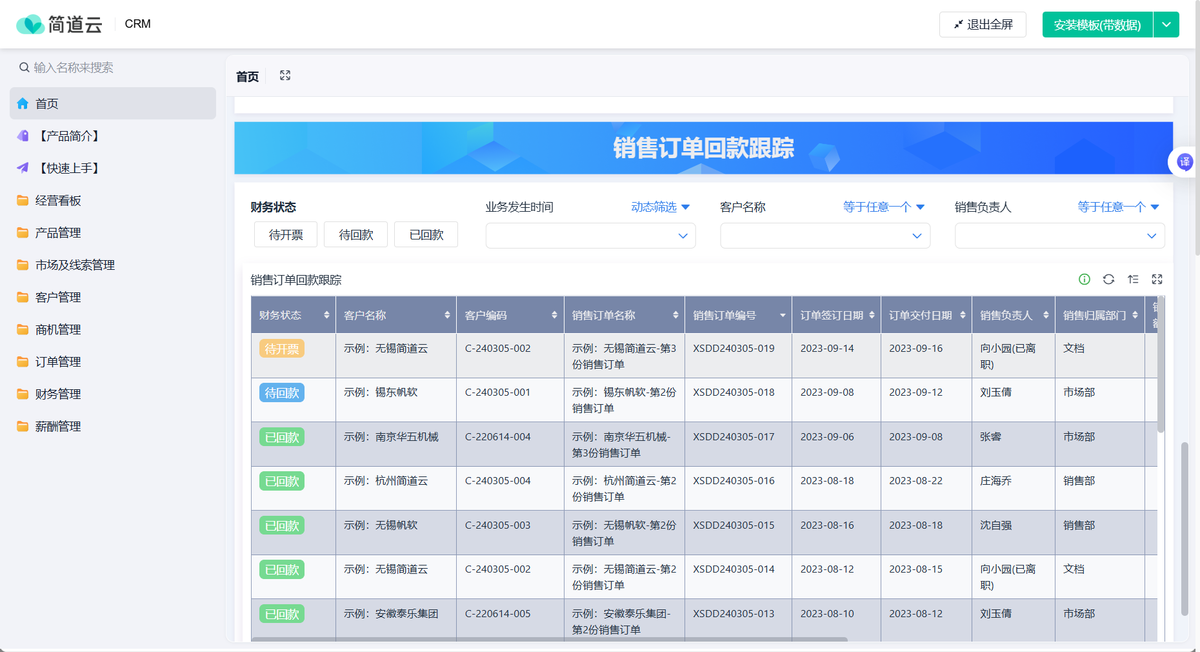Click the sort-list icon above the table

pyautogui.click(x=1133, y=280)
